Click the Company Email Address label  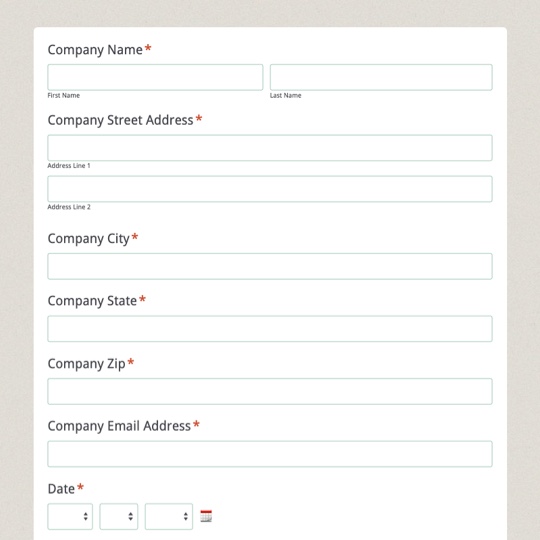[x=119, y=426]
